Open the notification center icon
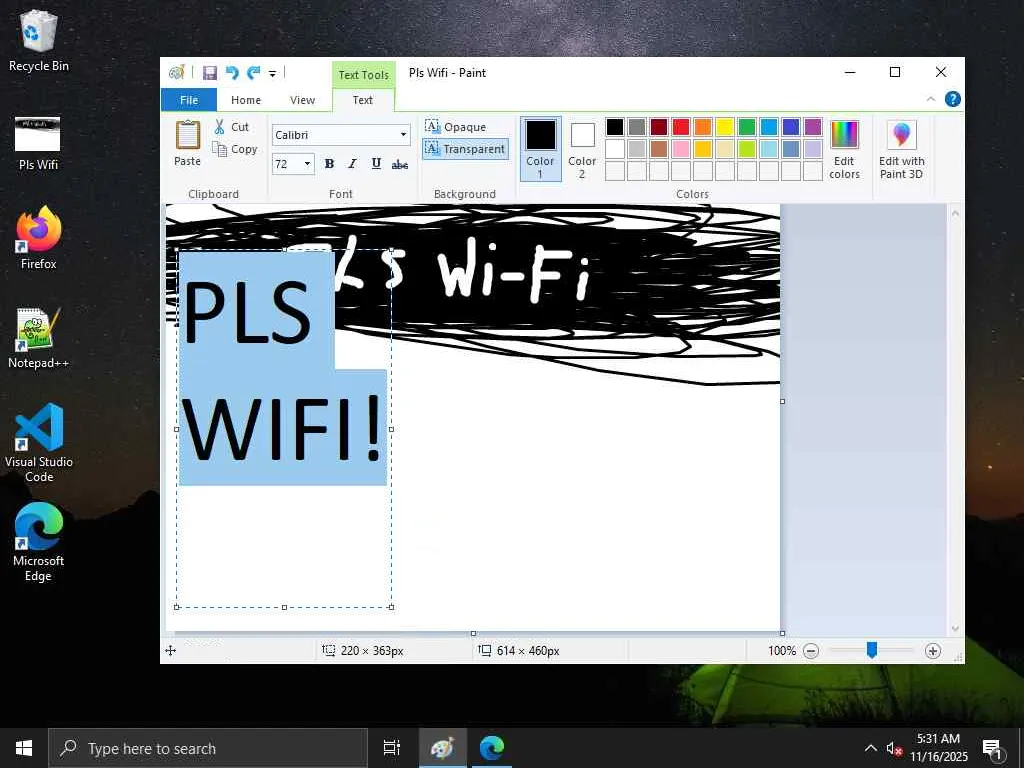 point(993,748)
